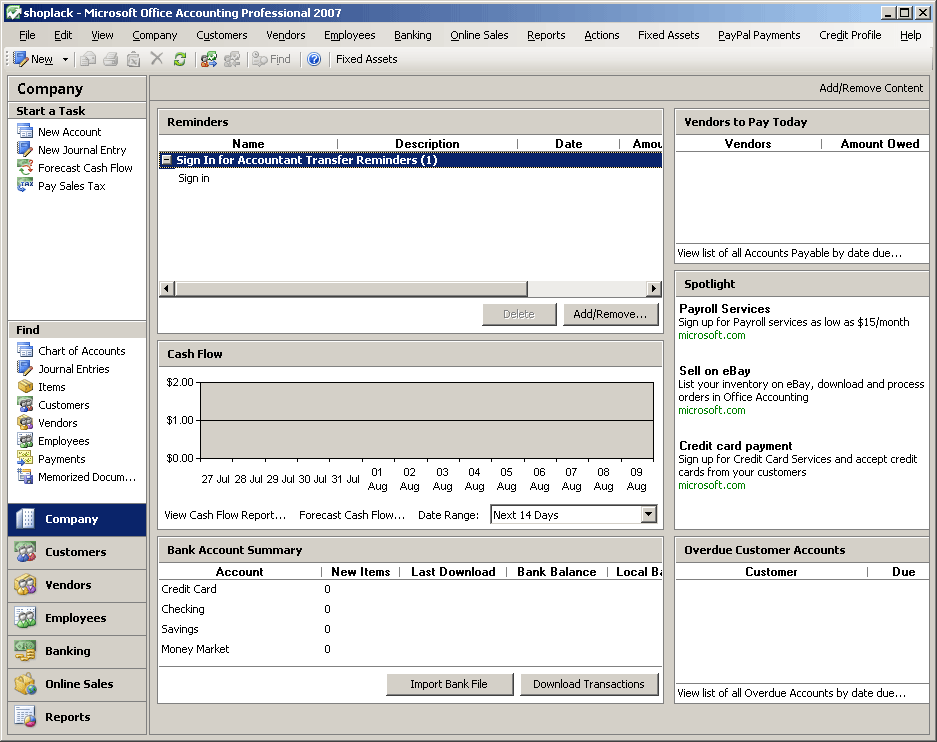Click the Send to Accountant toolbar icon

pyautogui.click(x=209, y=59)
